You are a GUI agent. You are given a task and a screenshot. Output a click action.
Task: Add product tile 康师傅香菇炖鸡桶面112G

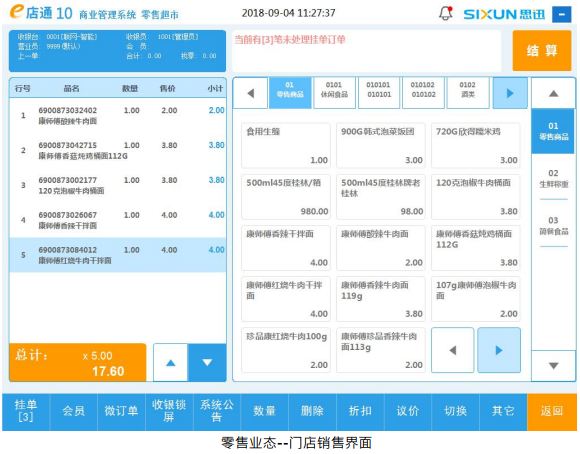pos(476,248)
